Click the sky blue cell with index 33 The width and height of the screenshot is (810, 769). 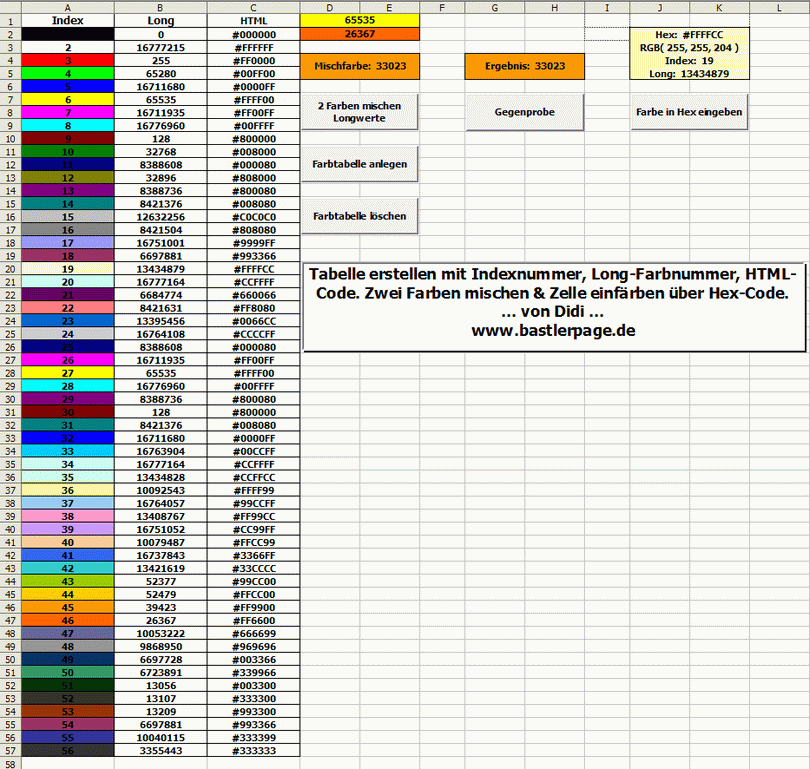point(68,451)
